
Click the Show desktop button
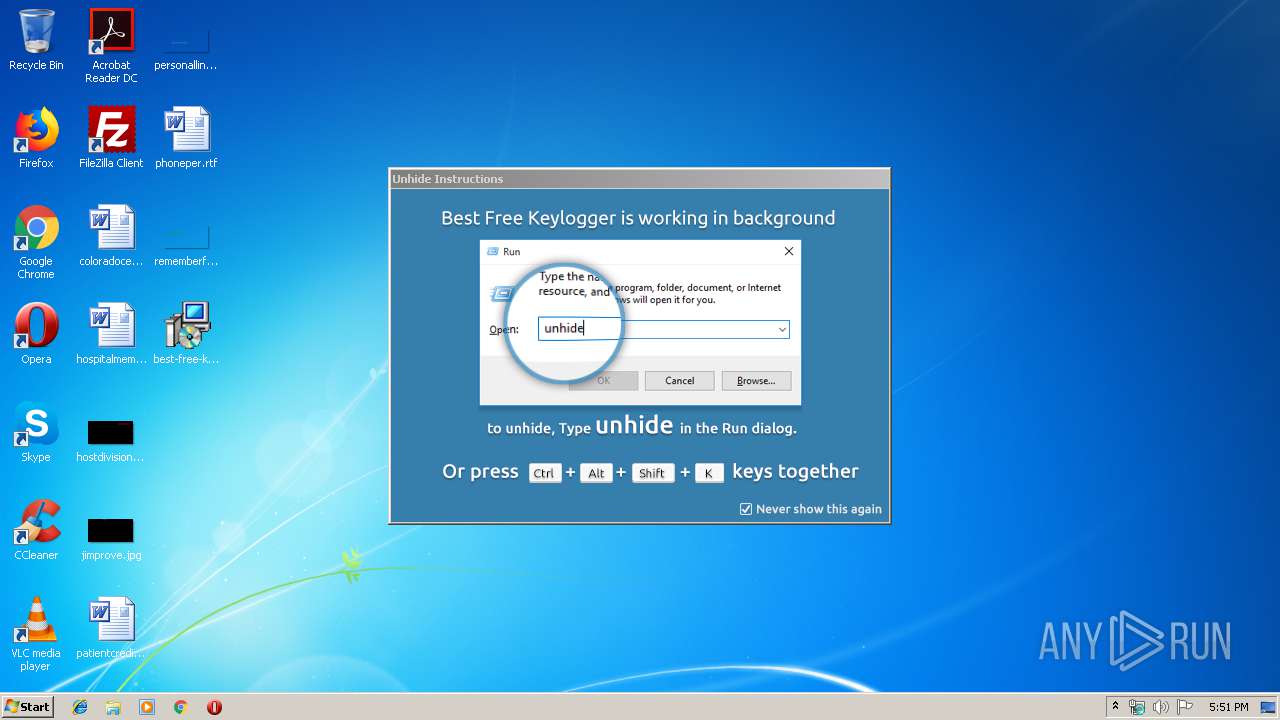pyautogui.click(x=1269, y=707)
